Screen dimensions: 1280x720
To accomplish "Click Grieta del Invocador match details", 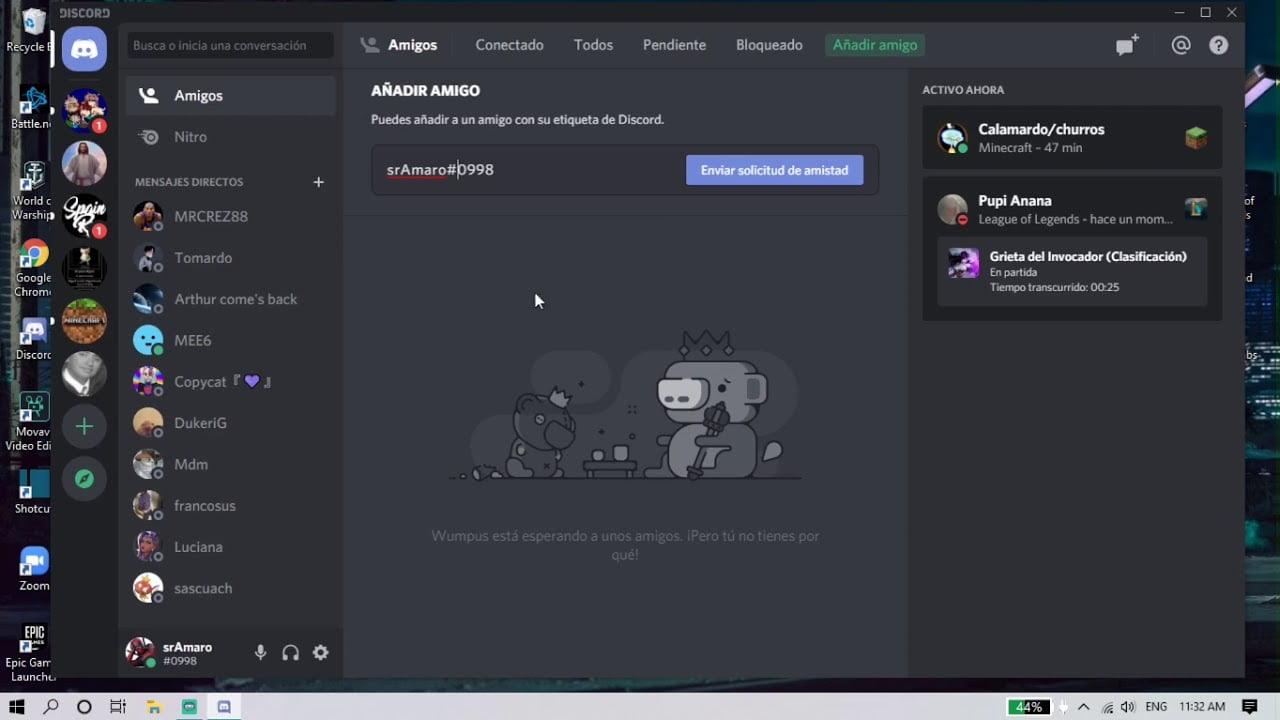I will (x=1072, y=271).
